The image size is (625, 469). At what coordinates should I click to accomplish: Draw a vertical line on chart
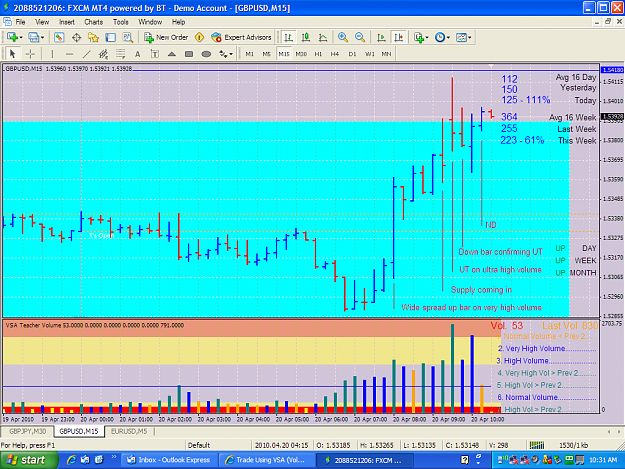pos(52,54)
